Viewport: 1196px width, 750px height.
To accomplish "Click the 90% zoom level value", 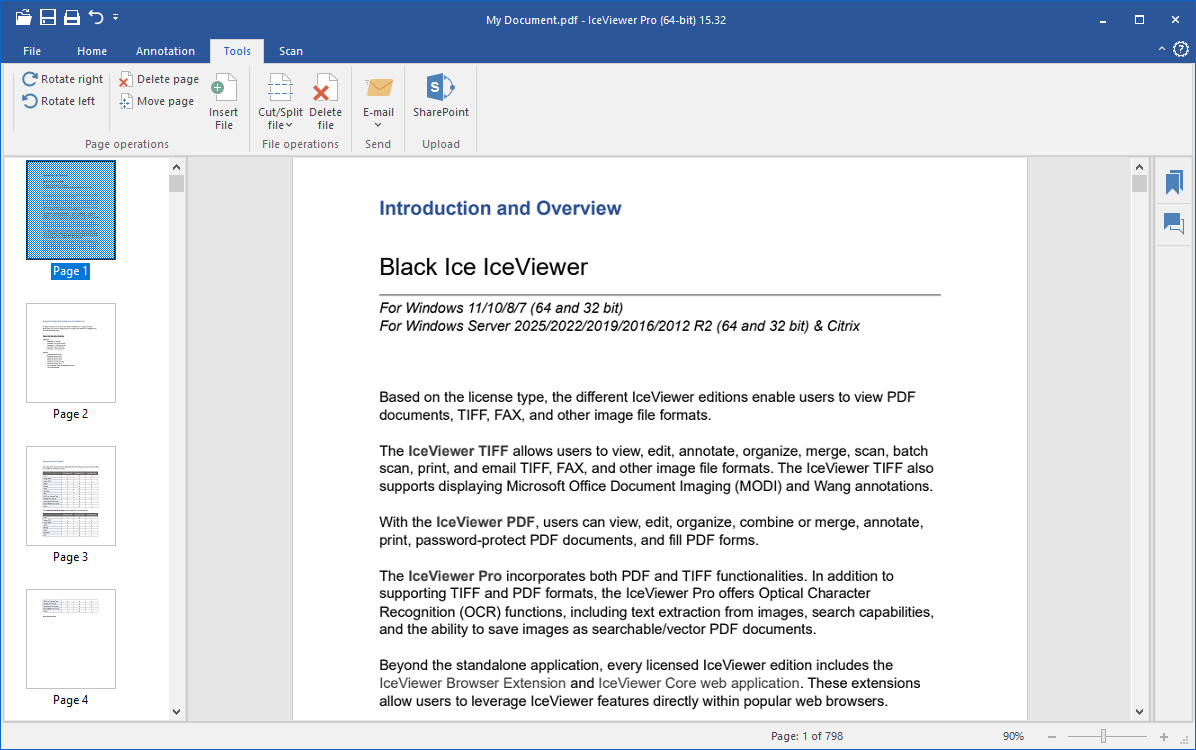I will 1014,736.
